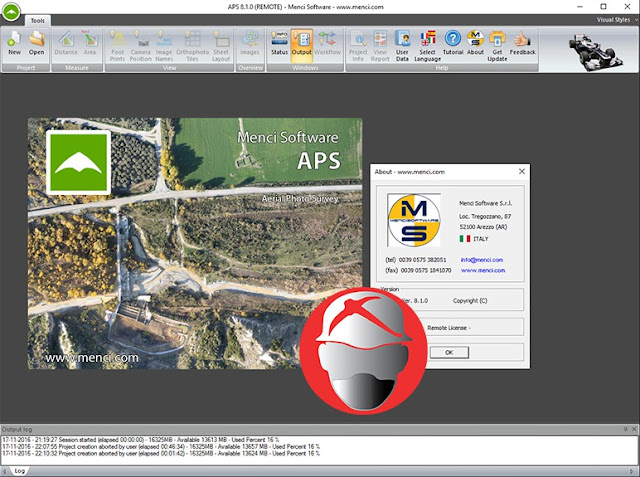Click 'Loc. Tregozzano, 87' address text
The width and height of the screenshot is (640, 477).
tap(485, 216)
